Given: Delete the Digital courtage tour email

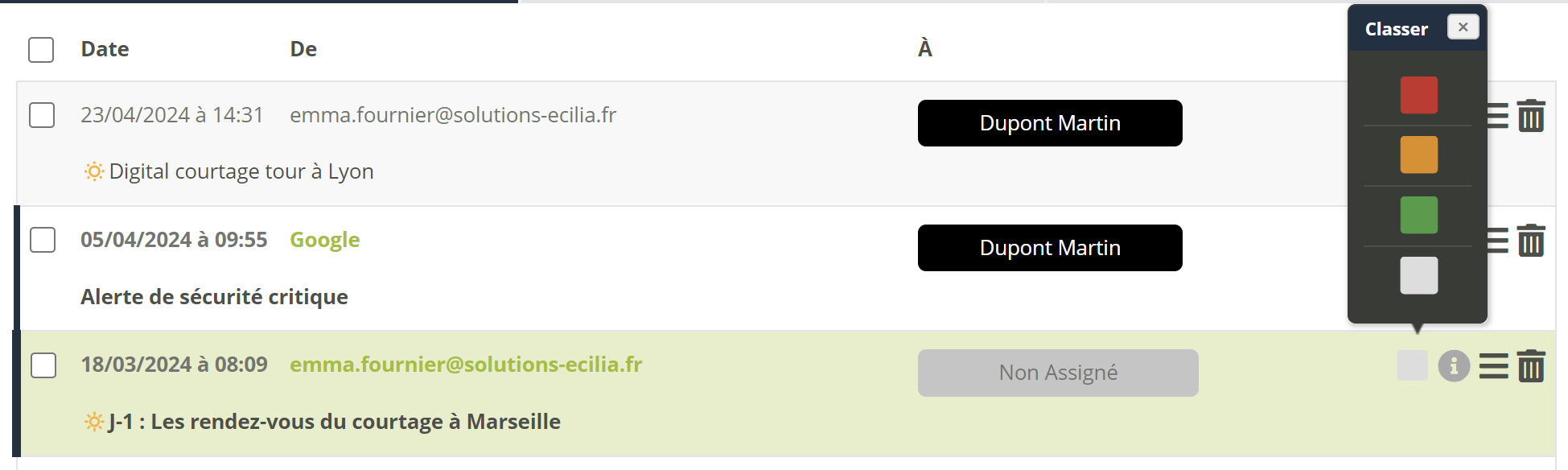Looking at the screenshot, I should tap(1530, 116).
